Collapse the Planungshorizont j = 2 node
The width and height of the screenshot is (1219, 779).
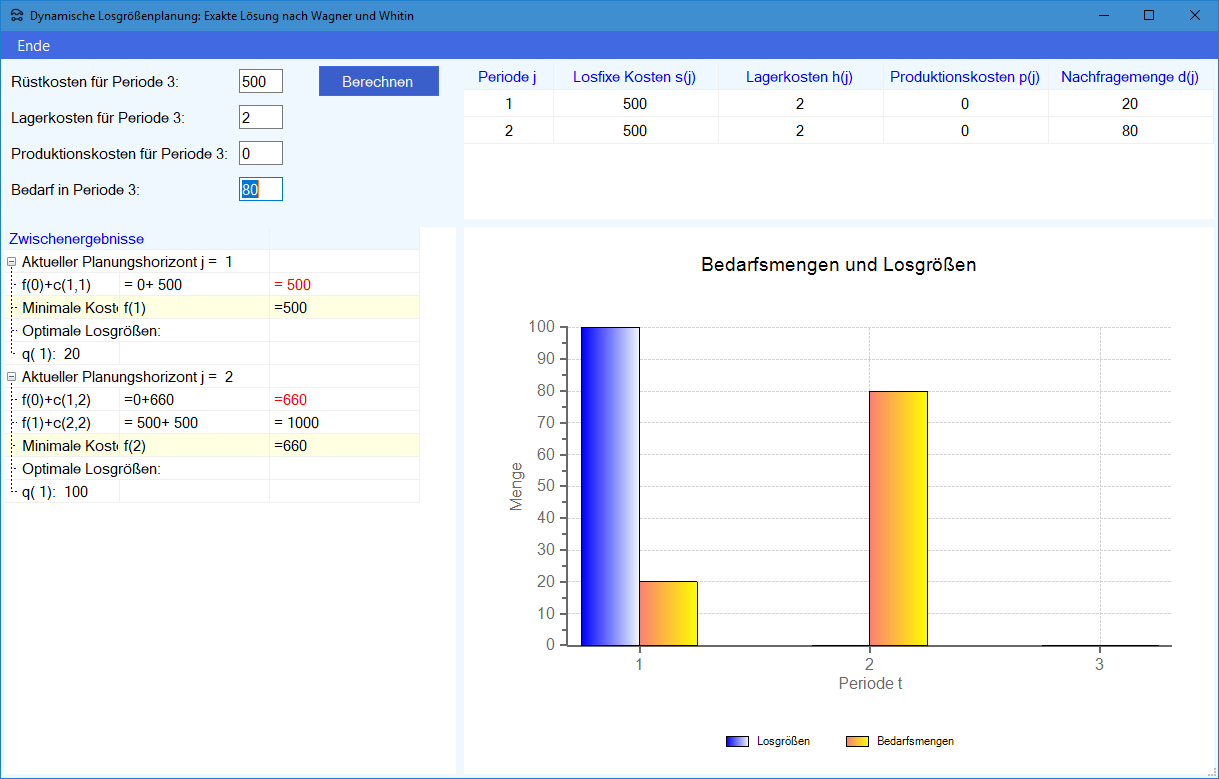(x=11, y=377)
